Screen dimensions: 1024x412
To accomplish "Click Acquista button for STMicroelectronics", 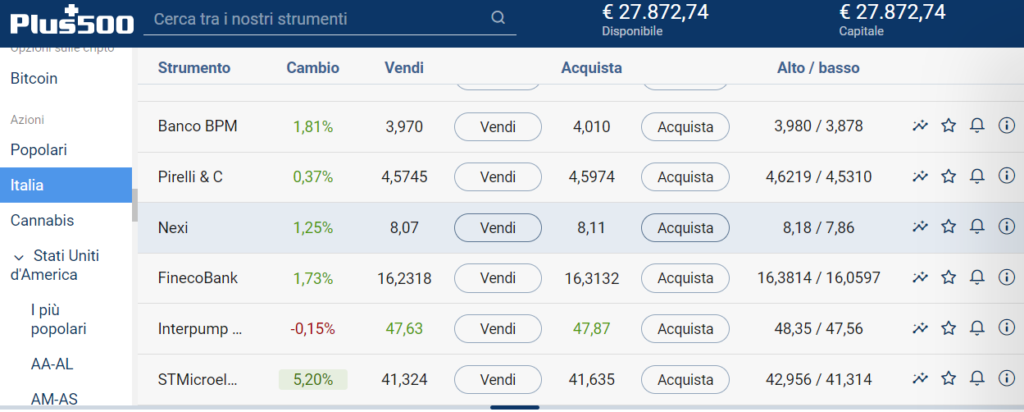I will coord(685,379).
